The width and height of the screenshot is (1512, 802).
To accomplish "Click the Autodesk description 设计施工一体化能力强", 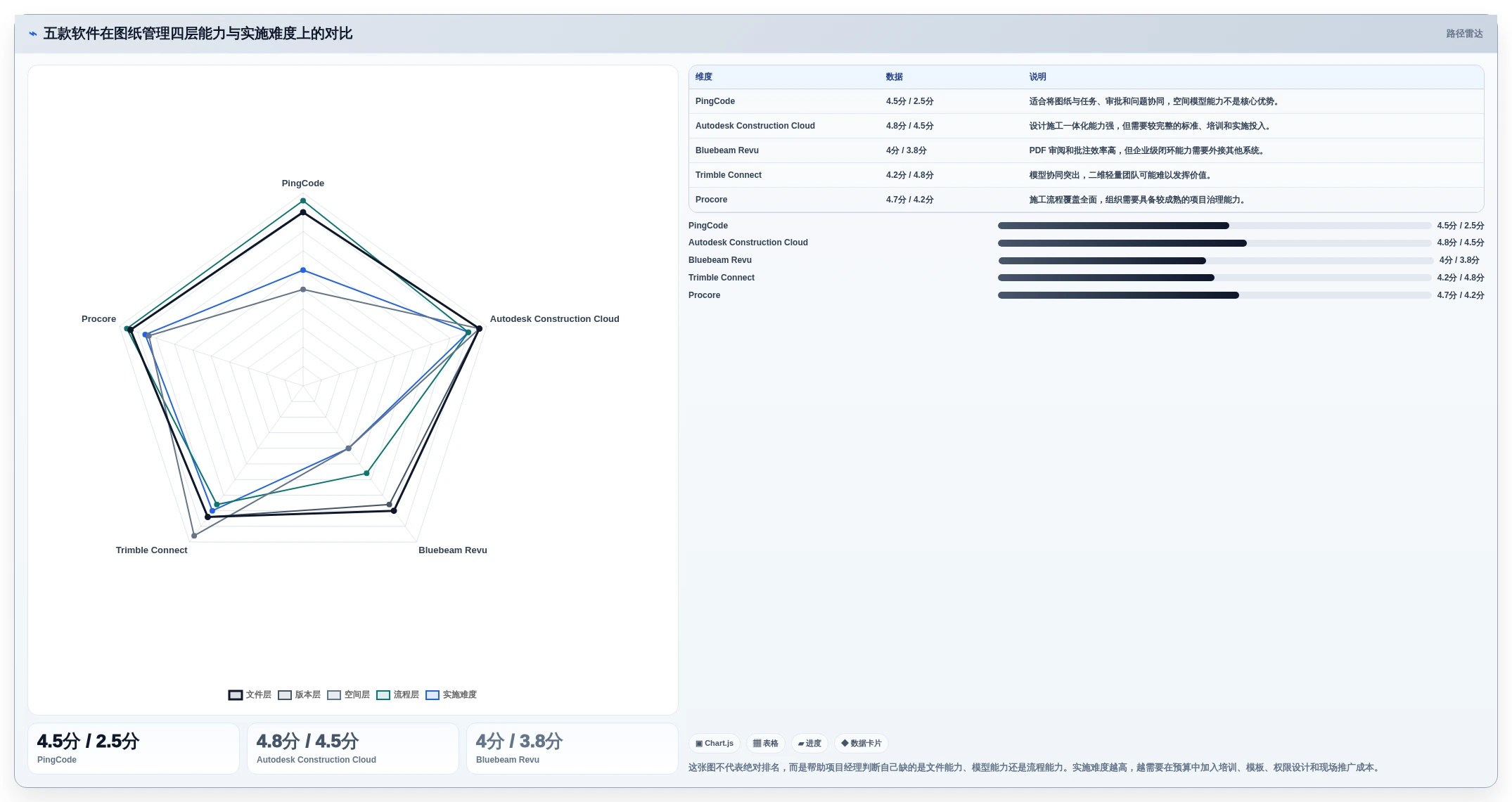I will coord(1151,126).
